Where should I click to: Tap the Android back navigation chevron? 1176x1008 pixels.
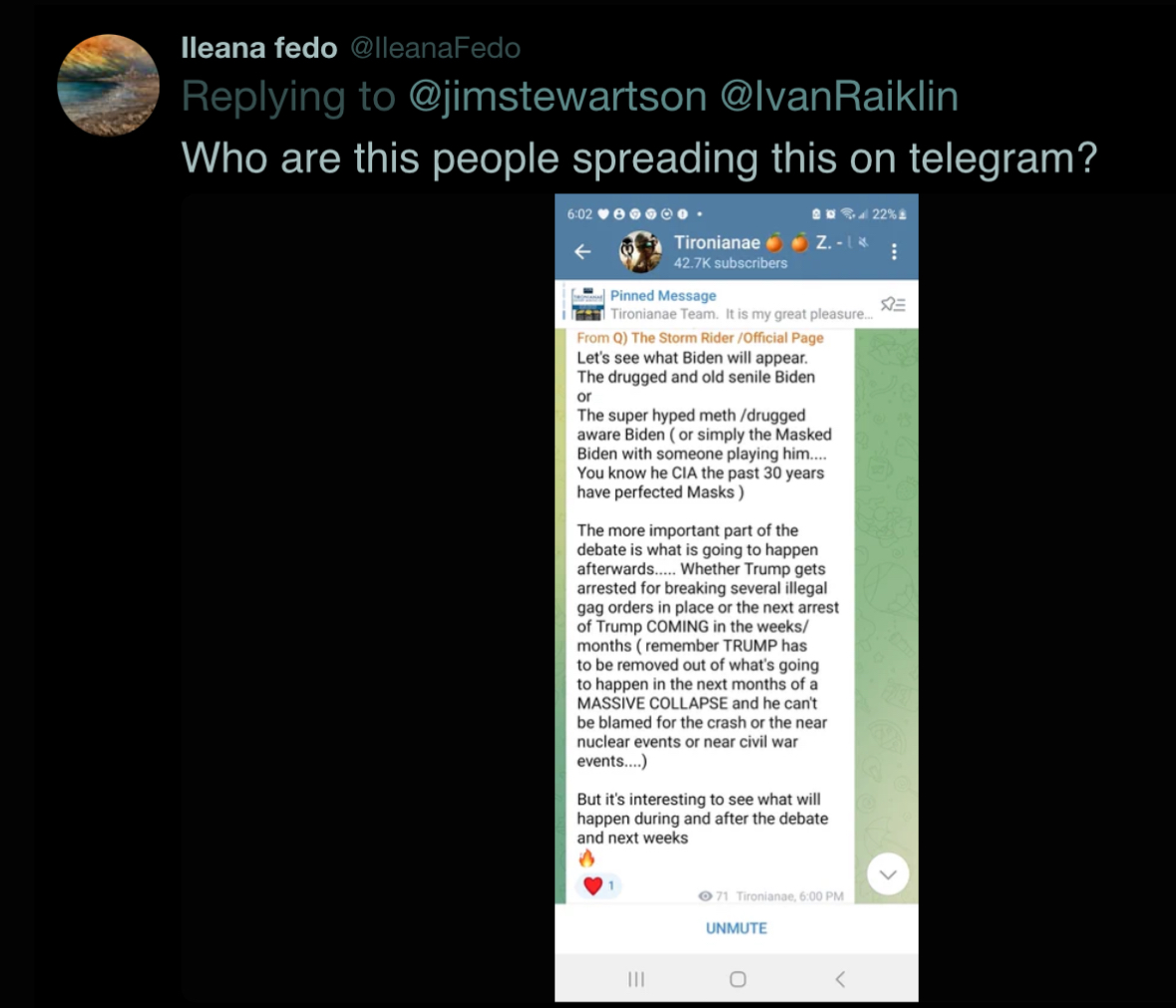840,979
